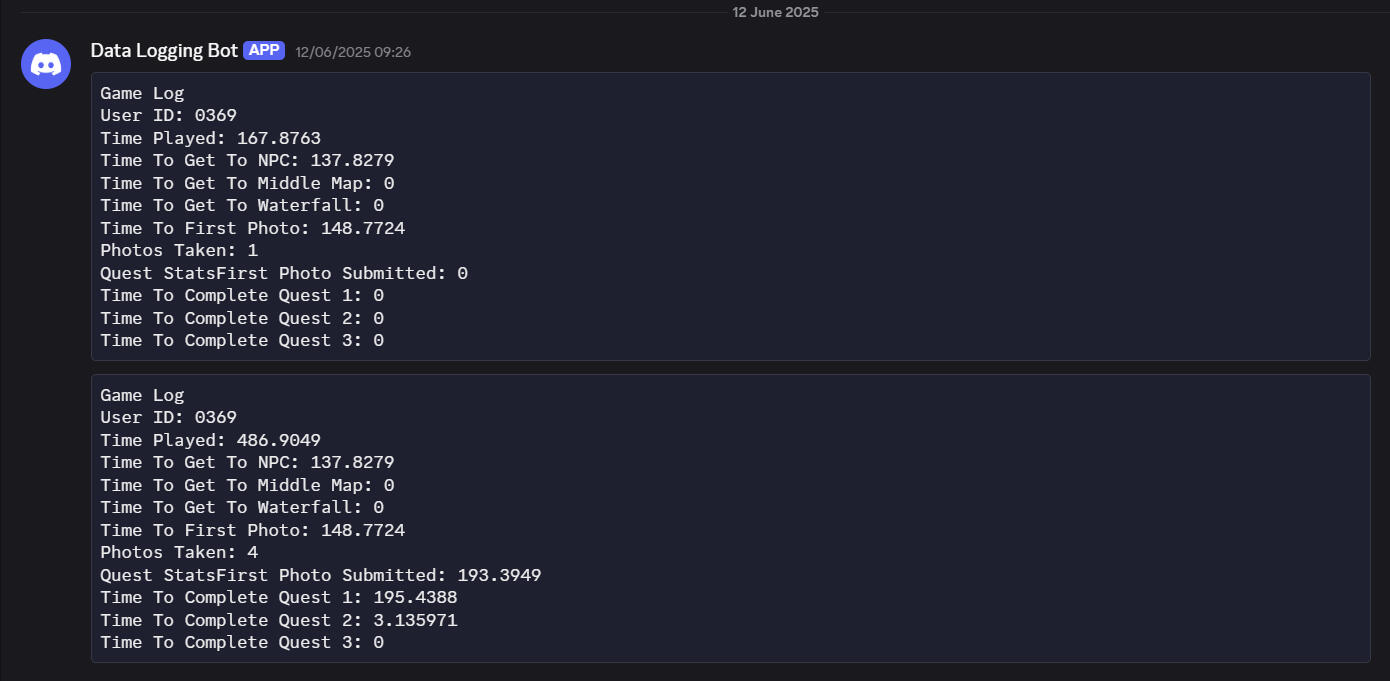Click Time To Get To Waterfall in first log

tap(242, 205)
